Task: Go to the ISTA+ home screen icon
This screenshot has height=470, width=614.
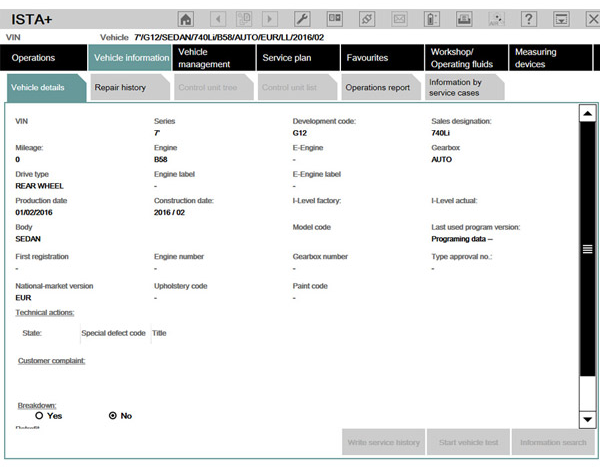Action: tap(186, 19)
